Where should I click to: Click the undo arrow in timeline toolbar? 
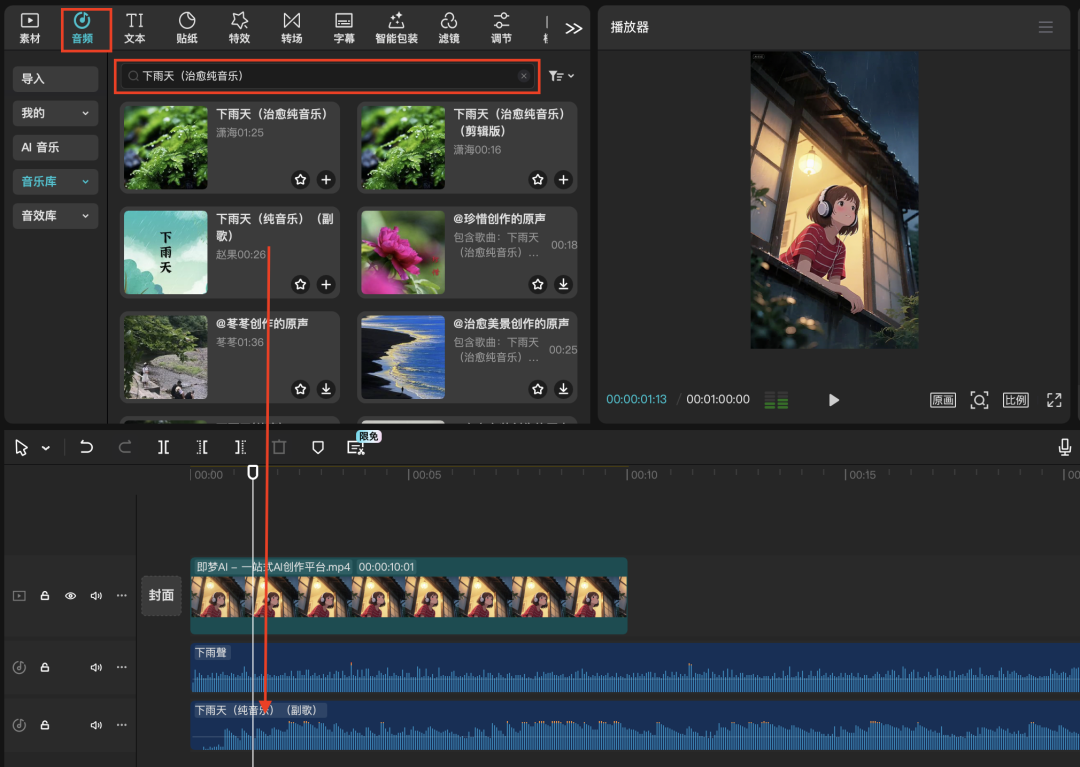coord(87,448)
